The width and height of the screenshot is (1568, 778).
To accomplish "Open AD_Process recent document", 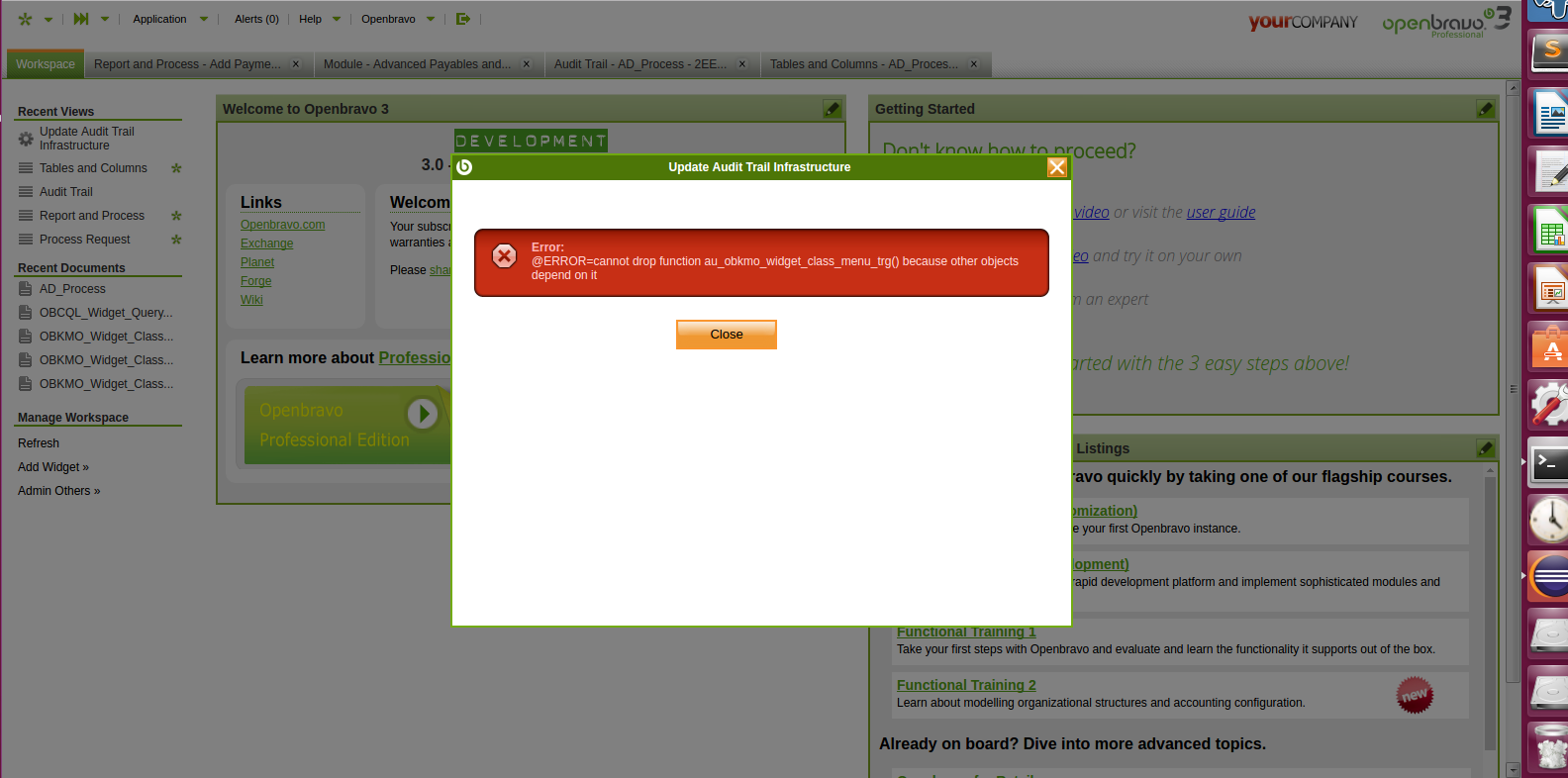I will click(x=72, y=289).
